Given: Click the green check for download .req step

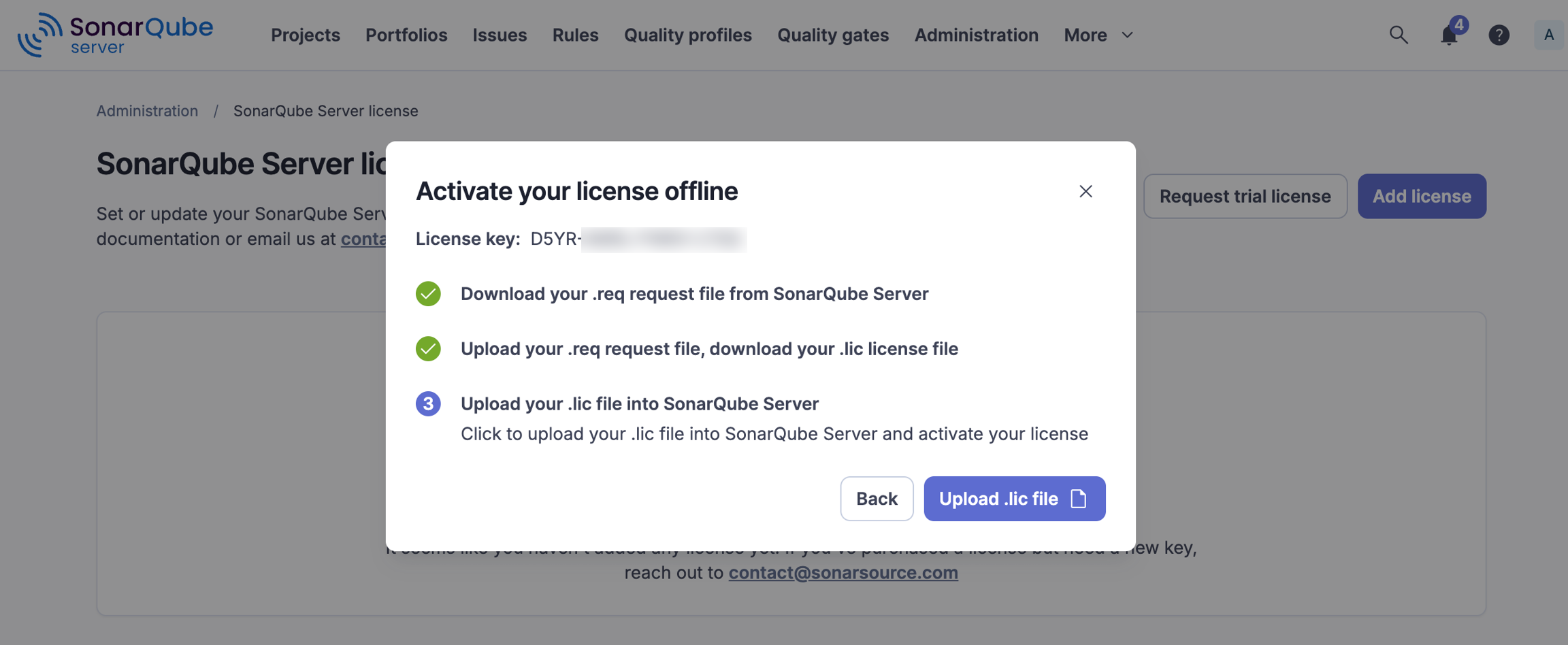Looking at the screenshot, I should tap(428, 294).
